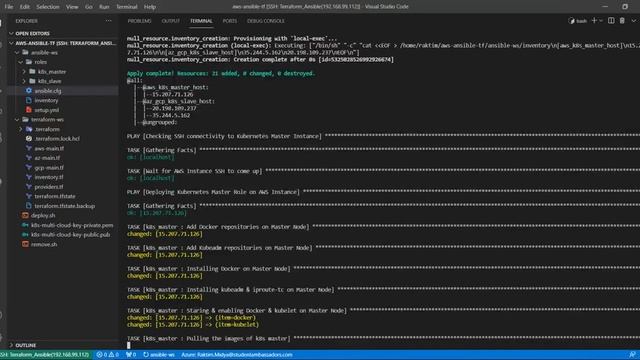Open SSH remote indicator in status bar
This screenshot has width=640, height=360.
click(x=46, y=355)
